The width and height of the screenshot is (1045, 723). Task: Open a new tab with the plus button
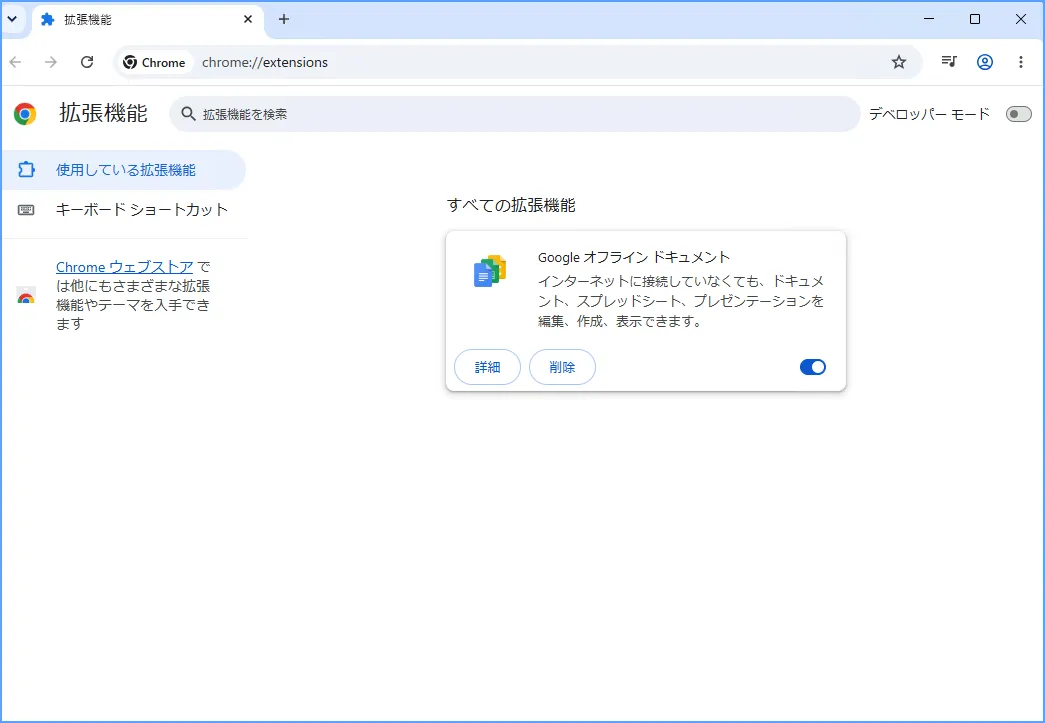[x=284, y=19]
